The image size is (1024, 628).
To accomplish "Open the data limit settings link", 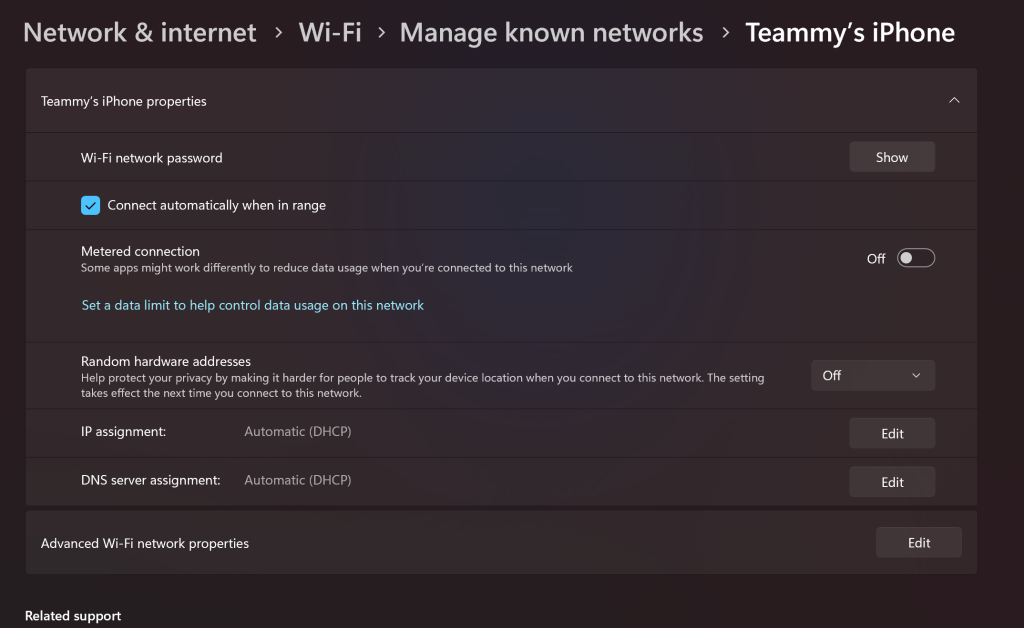I will point(253,306).
